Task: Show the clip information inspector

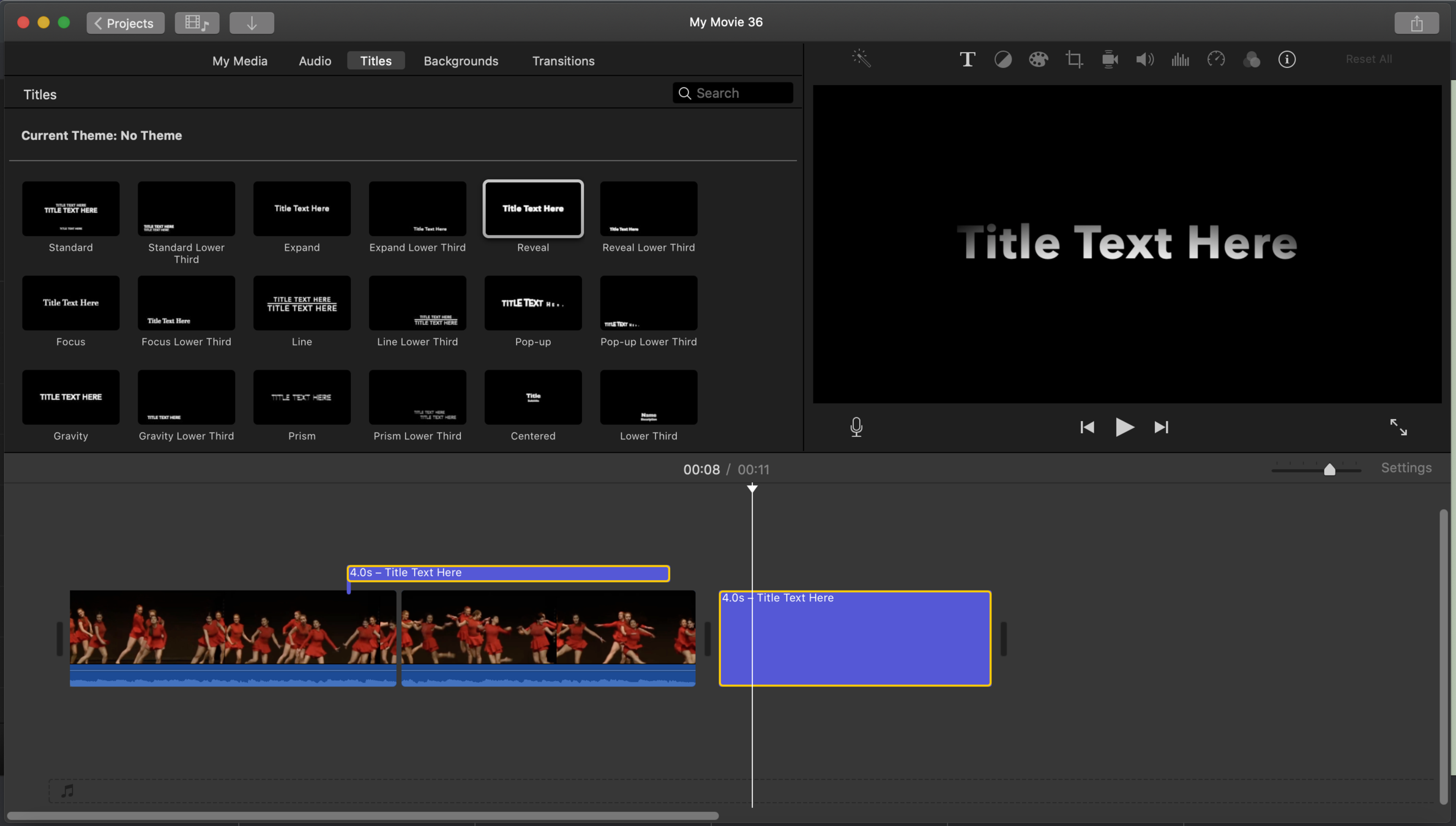Action: pyautogui.click(x=1287, y=59)
